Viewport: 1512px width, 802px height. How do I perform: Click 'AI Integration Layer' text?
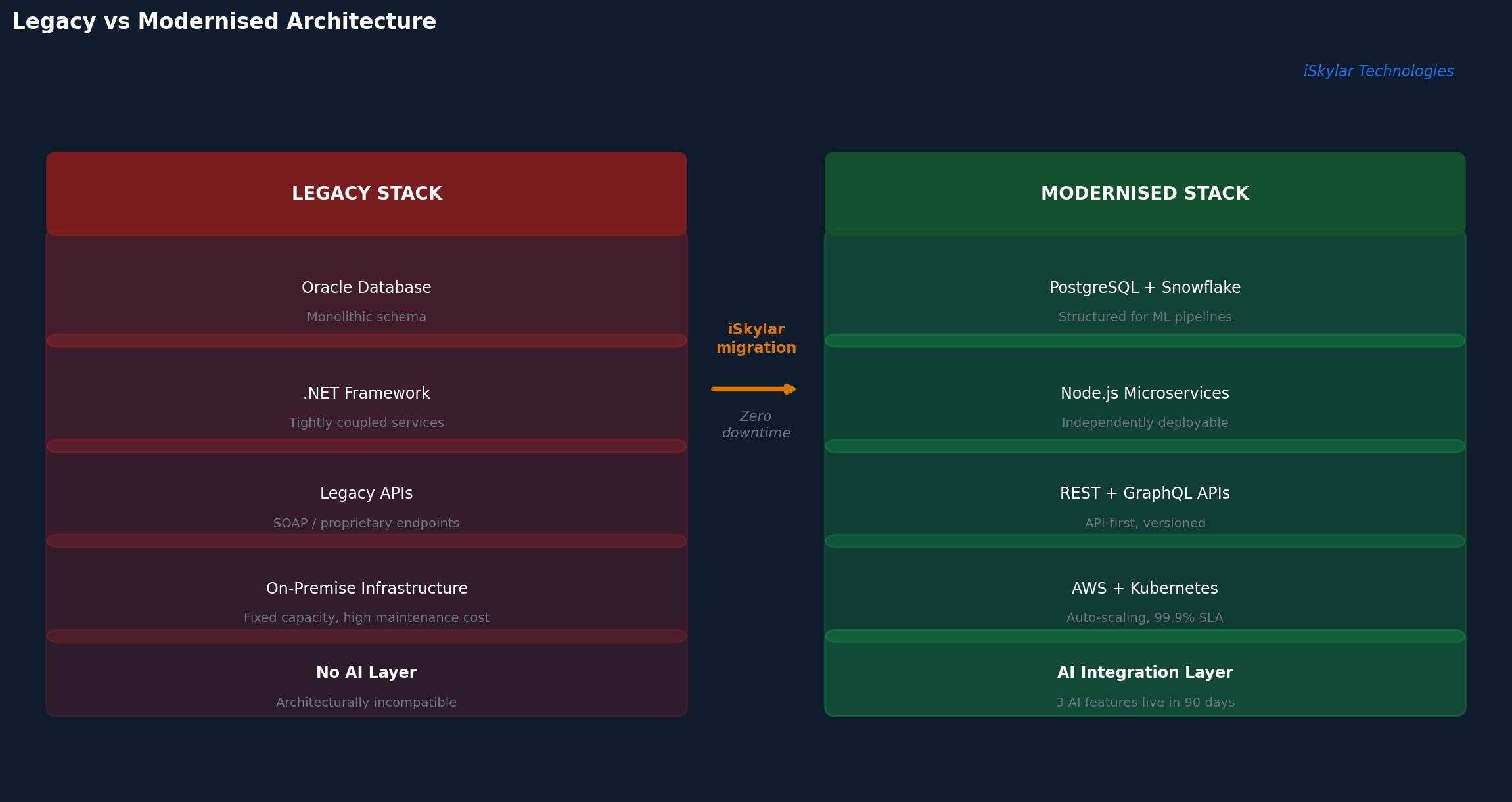(1145, 673)
